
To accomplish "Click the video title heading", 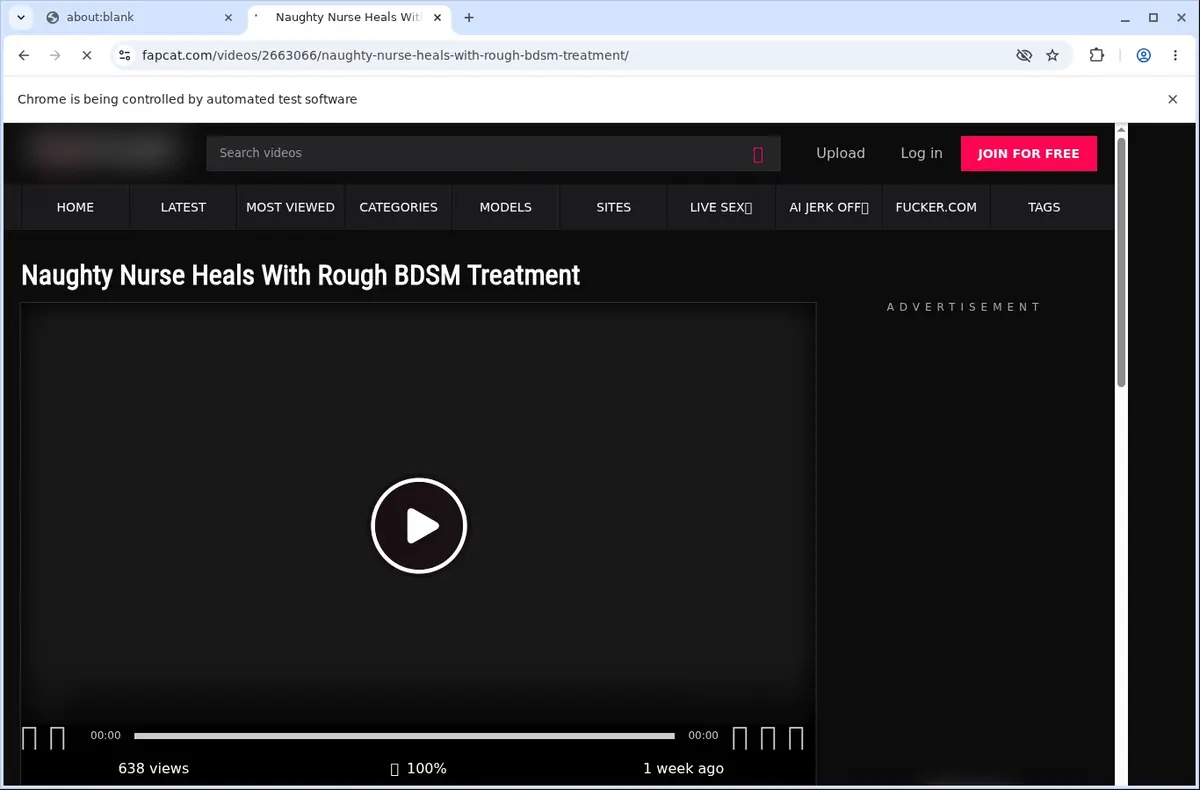I will 300,275.
